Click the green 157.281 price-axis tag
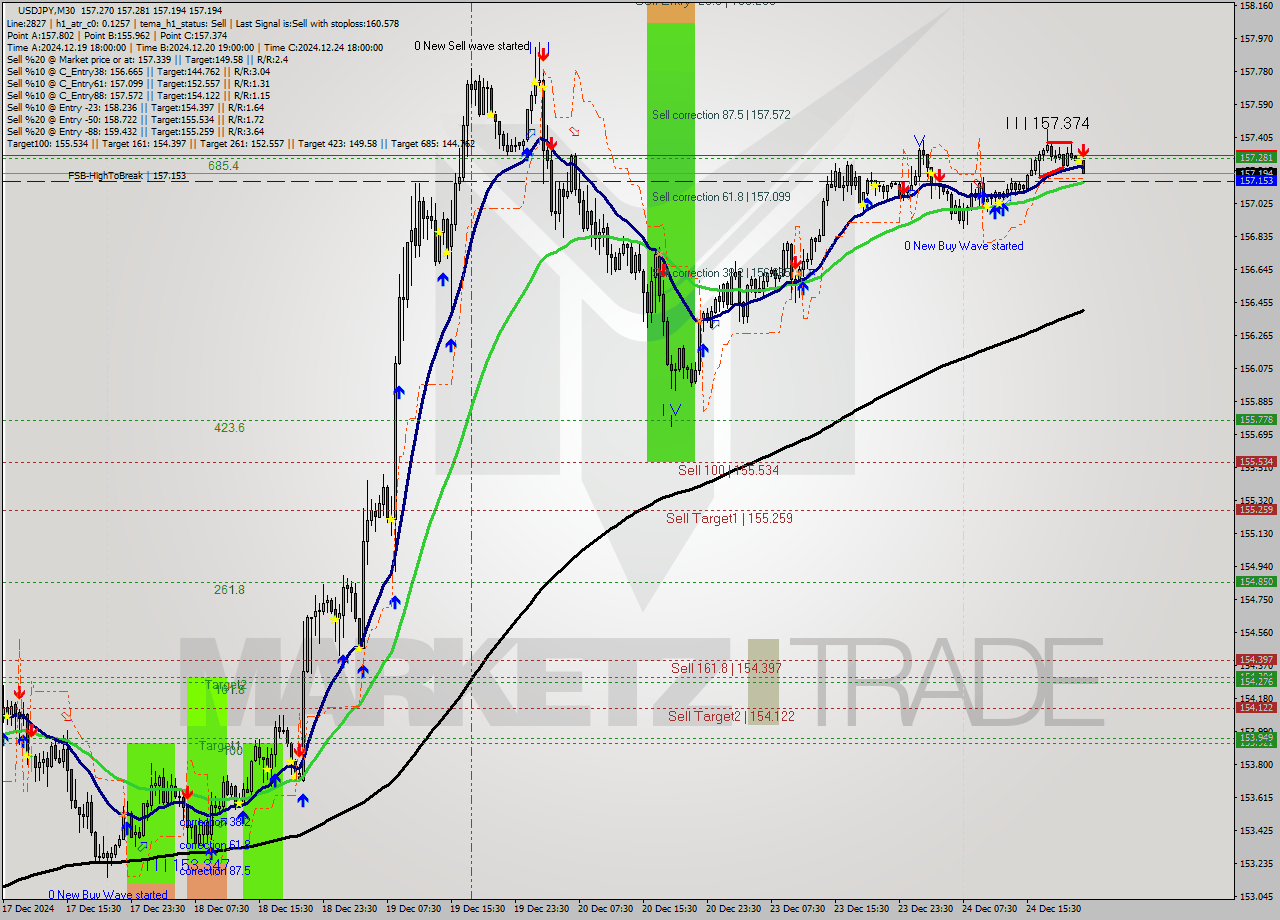Screen dimensions: 1280x920 click(x=1256, y=158)
